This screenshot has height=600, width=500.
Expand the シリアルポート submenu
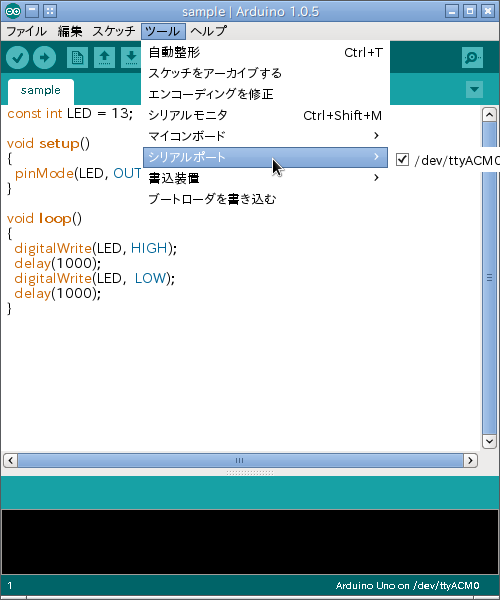coord(265,157)
